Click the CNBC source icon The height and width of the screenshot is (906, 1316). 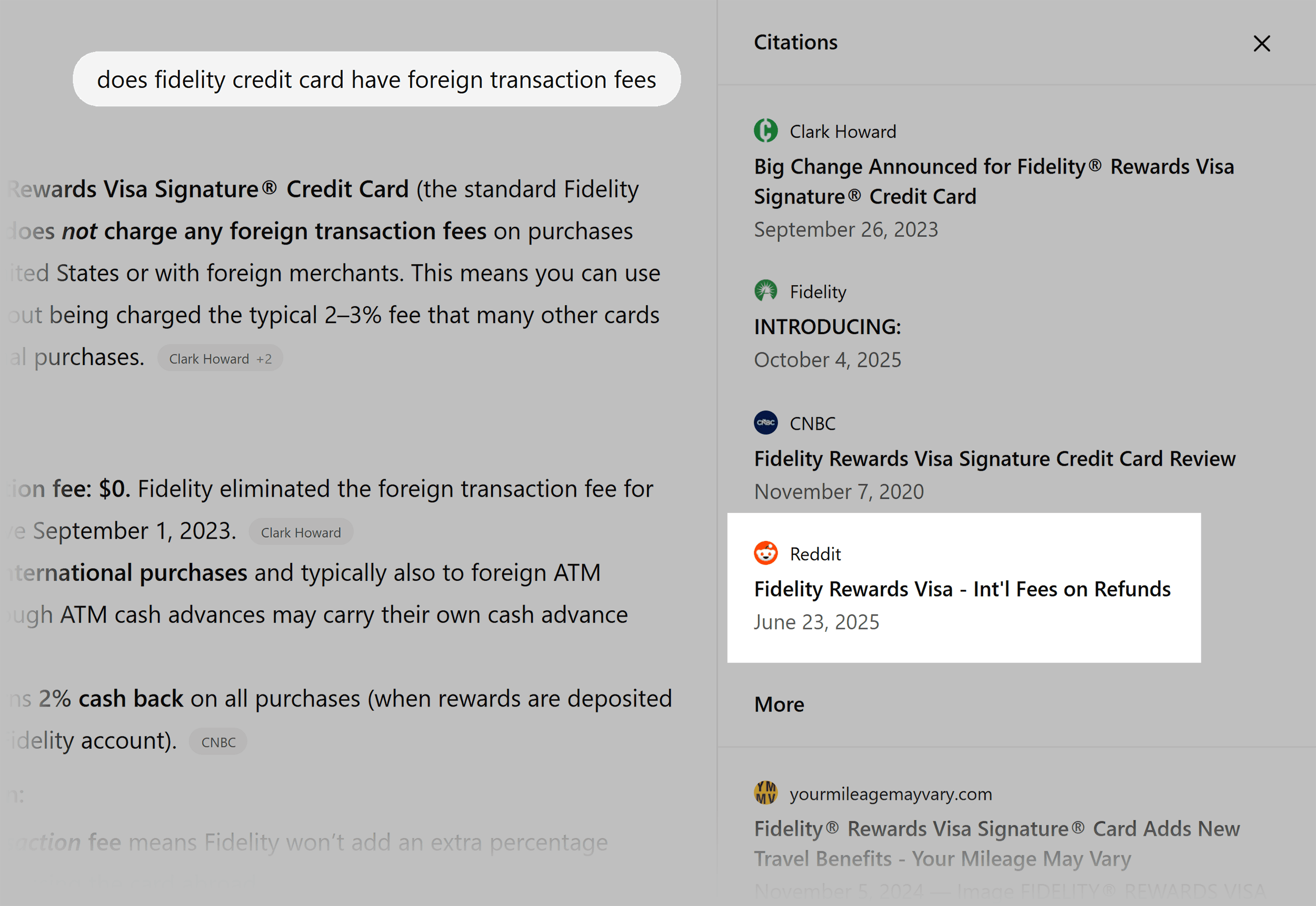[x=766, y=422]
